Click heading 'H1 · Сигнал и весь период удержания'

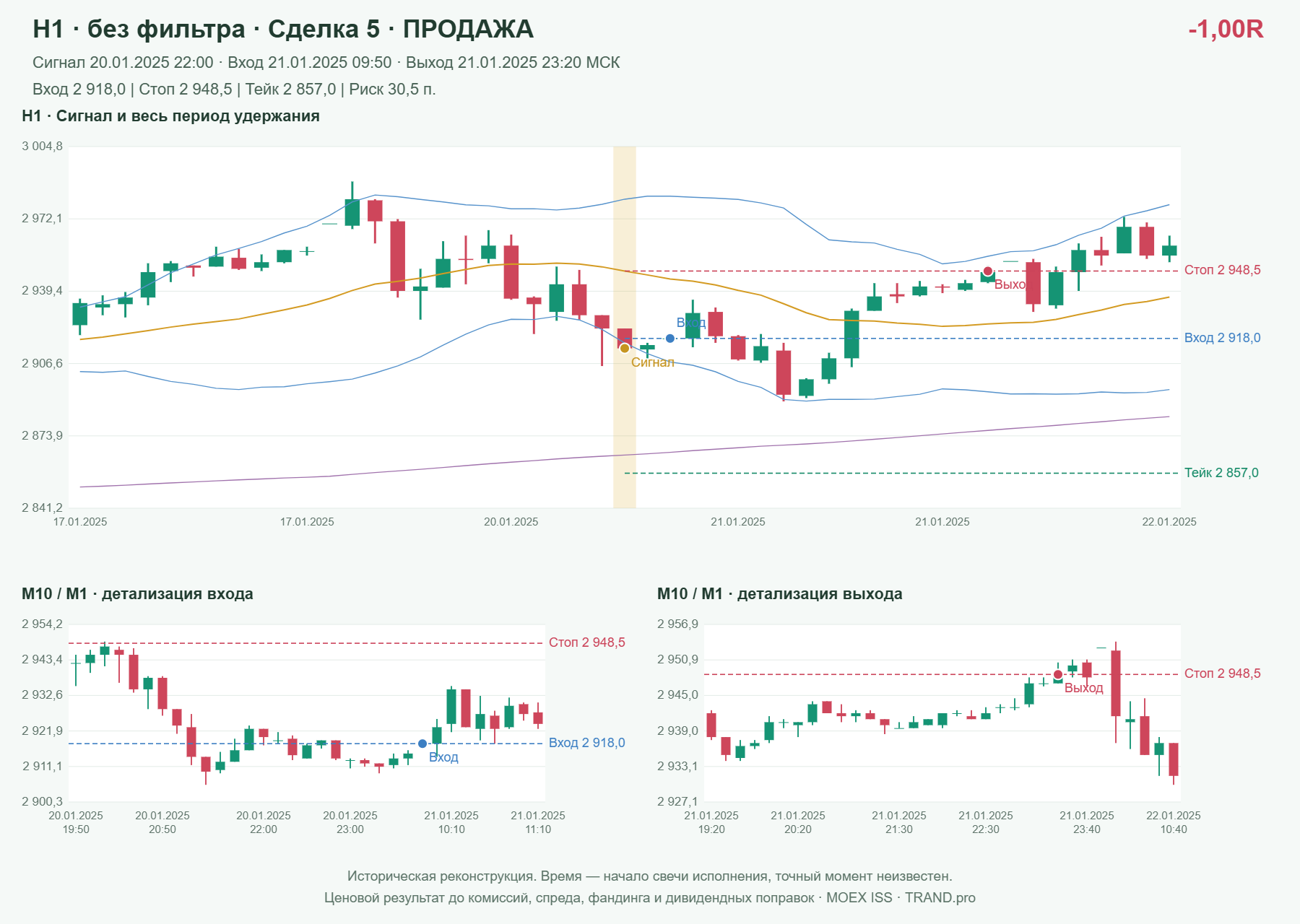pyautogui.click(x=170, y=116)
